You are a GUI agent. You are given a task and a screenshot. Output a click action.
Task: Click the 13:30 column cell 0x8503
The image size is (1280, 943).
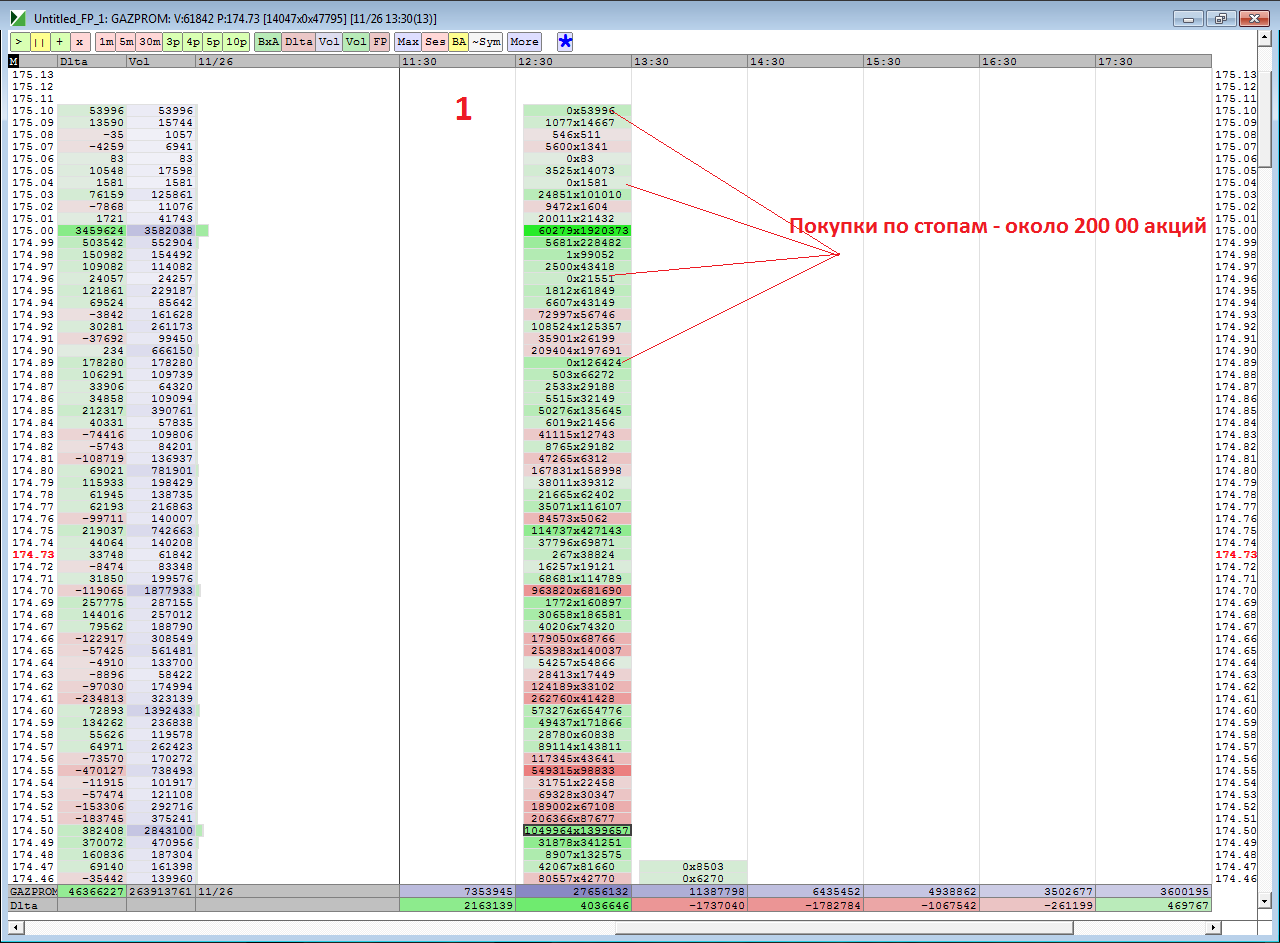click(693, 867)
